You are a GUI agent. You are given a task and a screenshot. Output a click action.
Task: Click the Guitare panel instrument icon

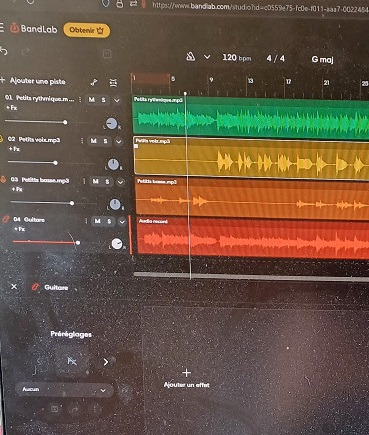(35, 287)
